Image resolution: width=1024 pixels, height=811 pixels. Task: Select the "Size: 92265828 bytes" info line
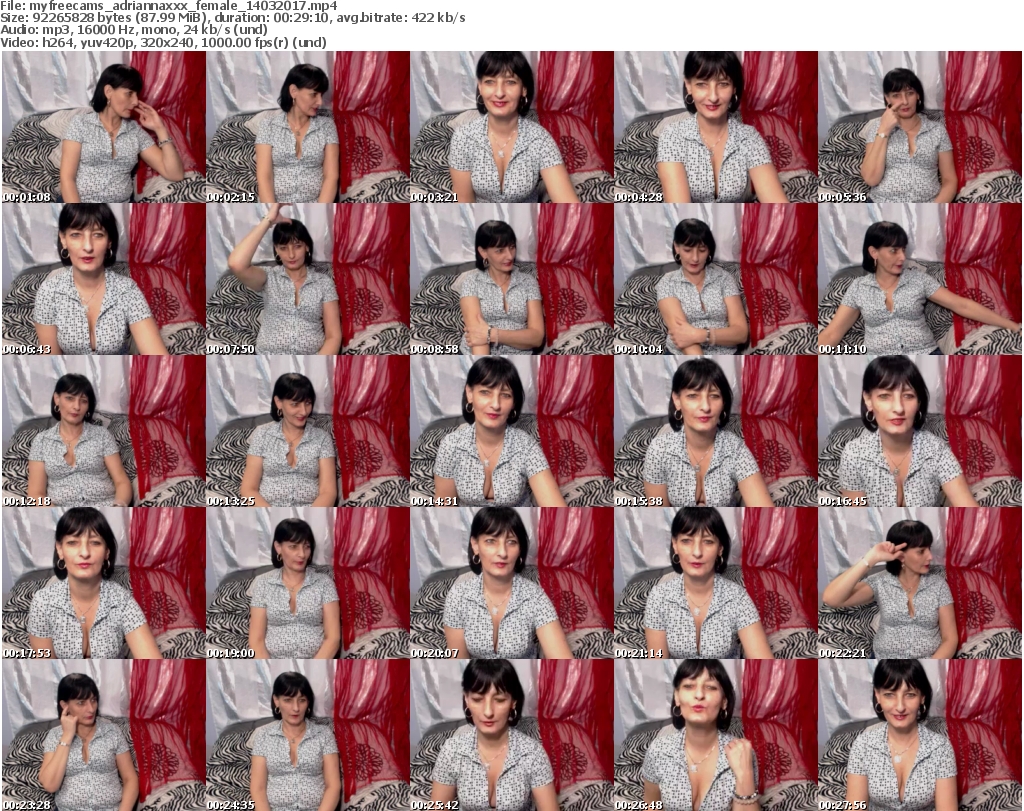click(232, 18)
